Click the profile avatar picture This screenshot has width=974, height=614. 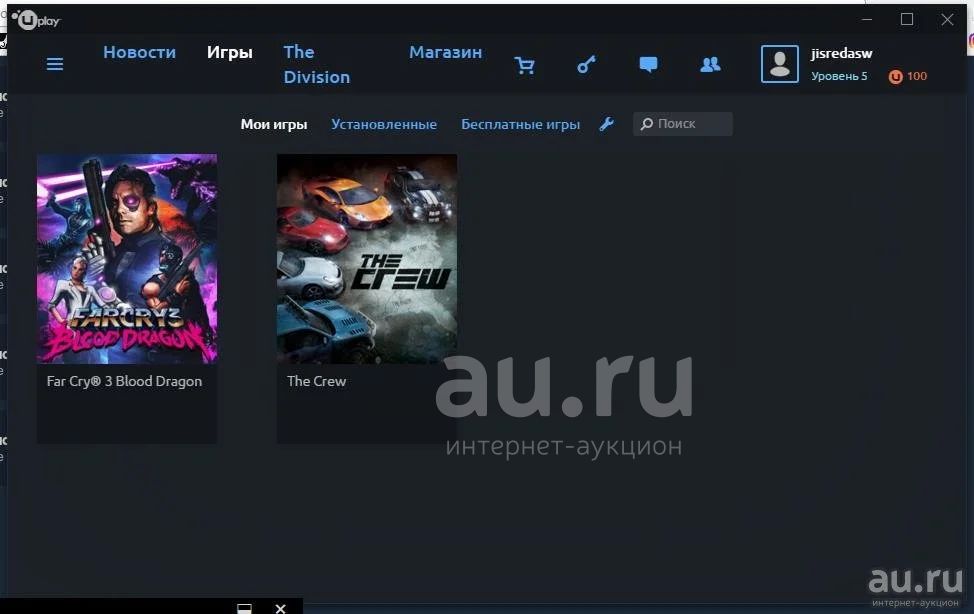click(780, 64)
